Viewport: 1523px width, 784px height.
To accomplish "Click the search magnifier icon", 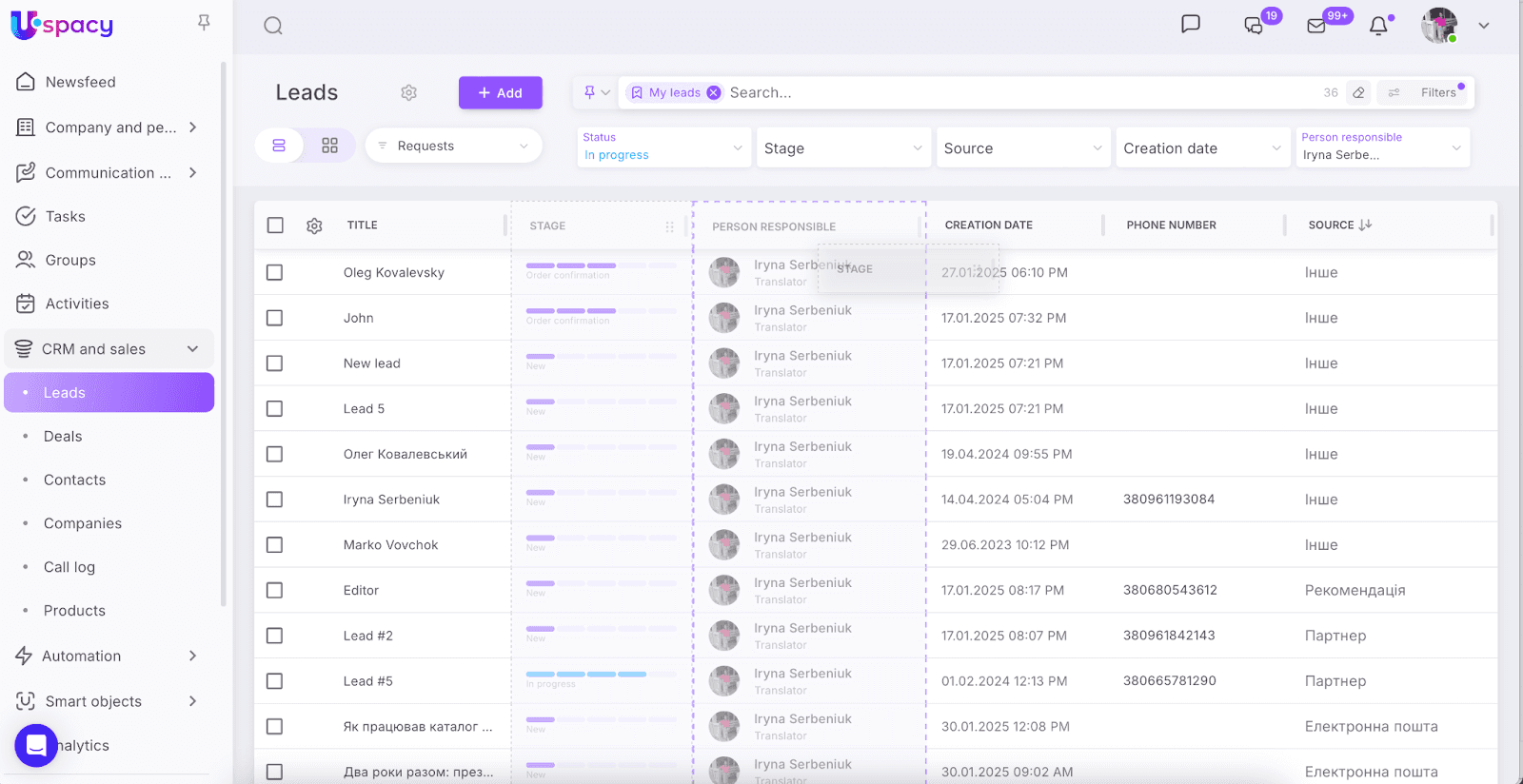I will pos(273,26).
